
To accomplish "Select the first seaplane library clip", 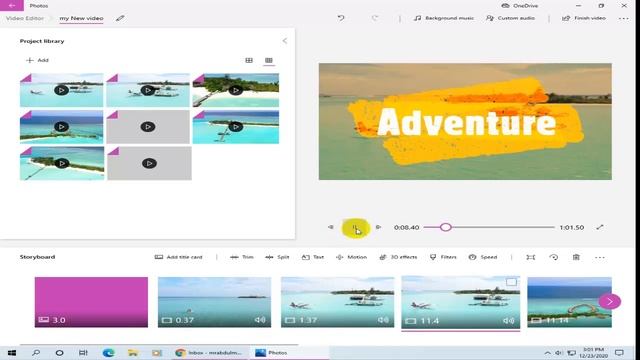I will point(62,90).
